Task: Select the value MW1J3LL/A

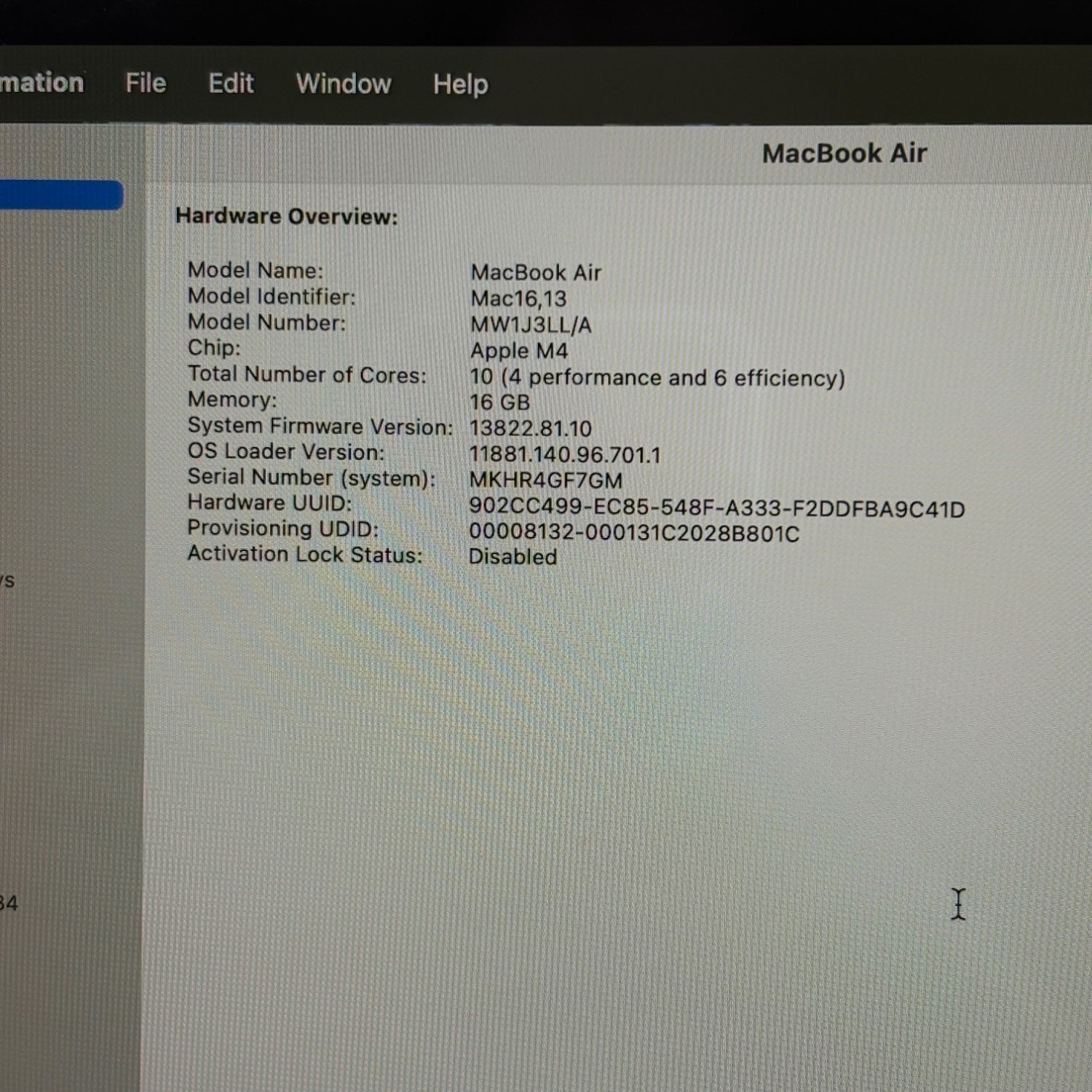Action: coord(531,325)
